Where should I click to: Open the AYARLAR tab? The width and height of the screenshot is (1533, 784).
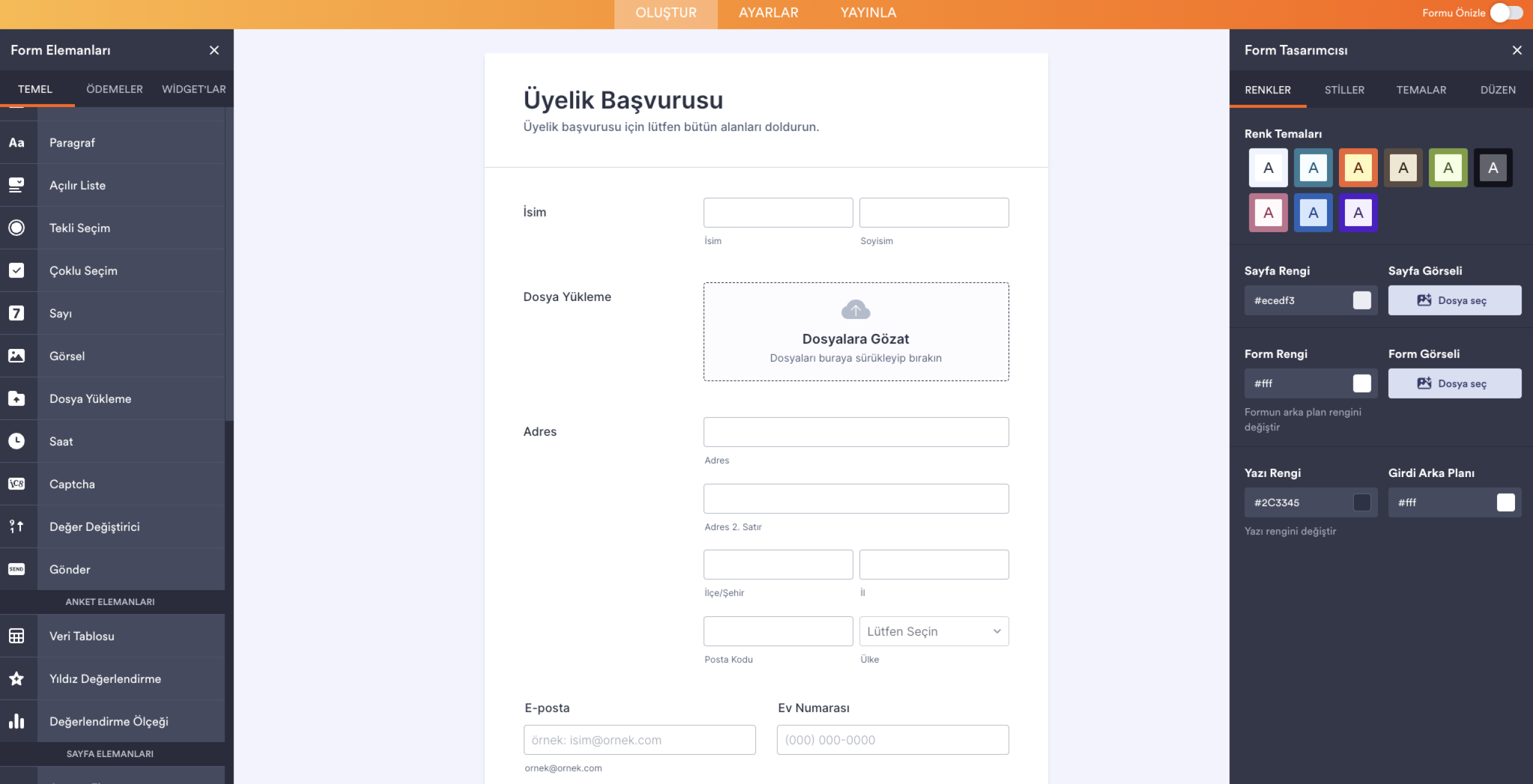[768, 13]
